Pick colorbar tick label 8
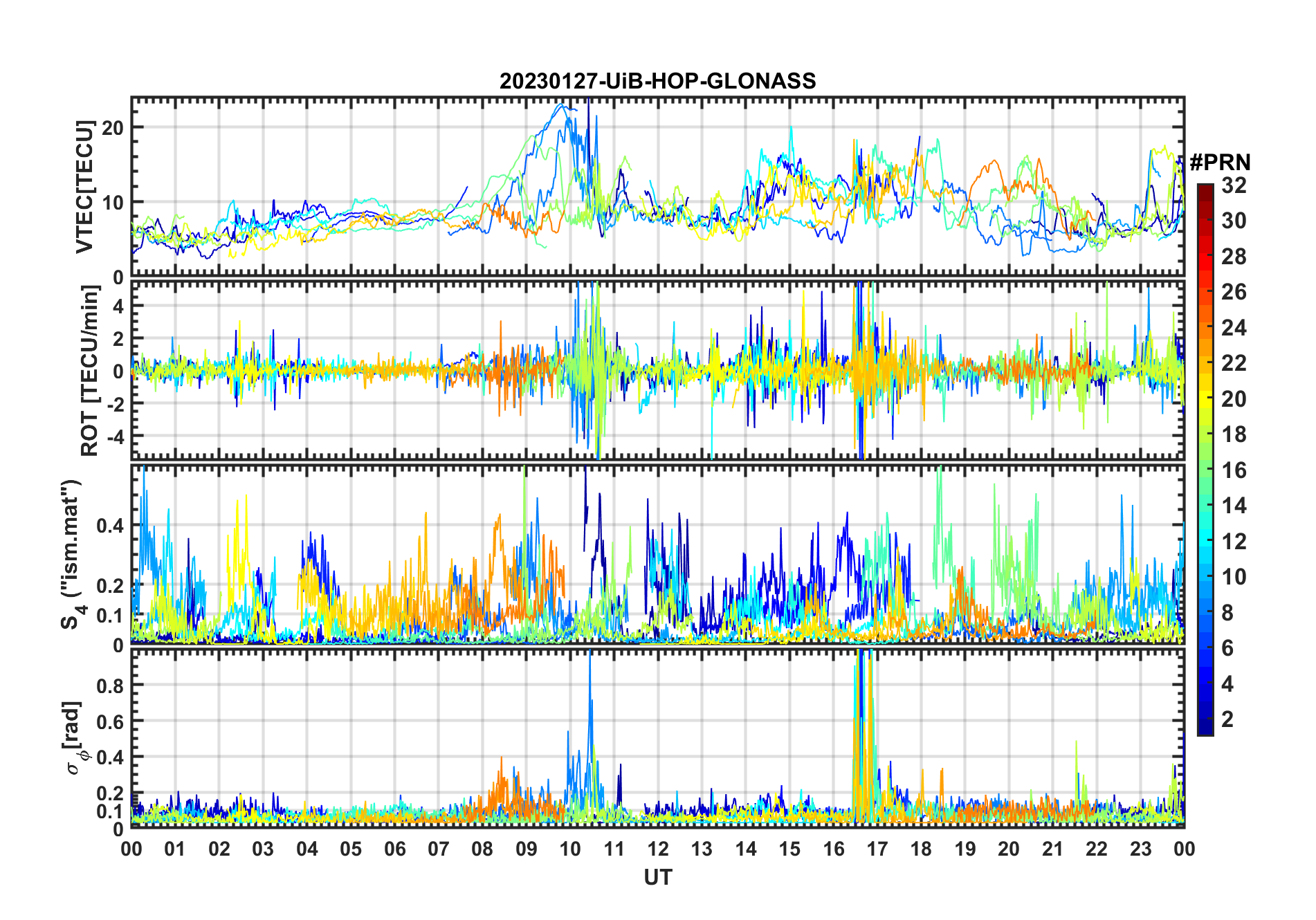The width and height of the screenshot is (1316, 920). click(x=1227, y=613)
